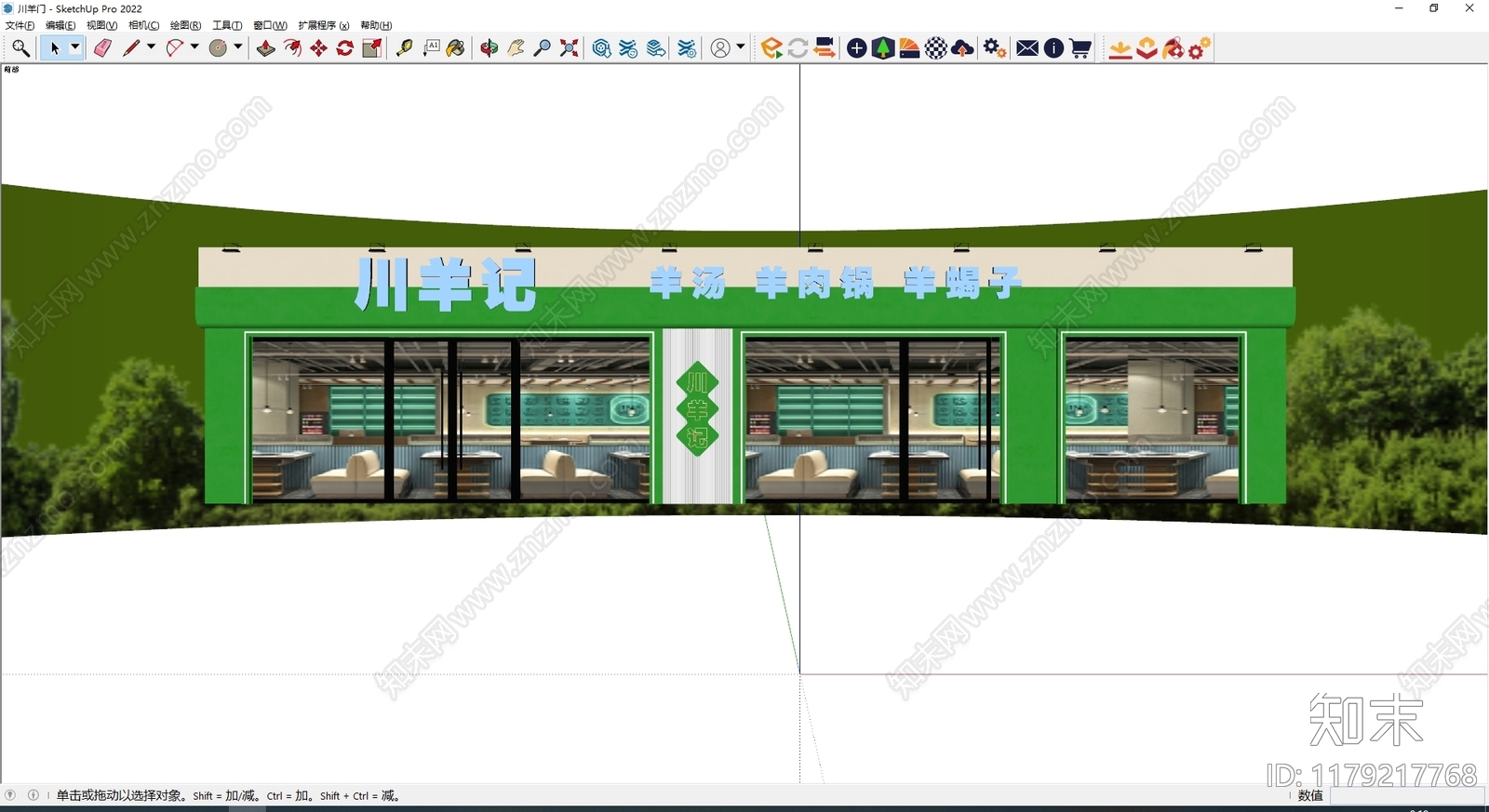Choose the Eraser tool
This screenshot has height=812, width=1489.
pos(102,48)
